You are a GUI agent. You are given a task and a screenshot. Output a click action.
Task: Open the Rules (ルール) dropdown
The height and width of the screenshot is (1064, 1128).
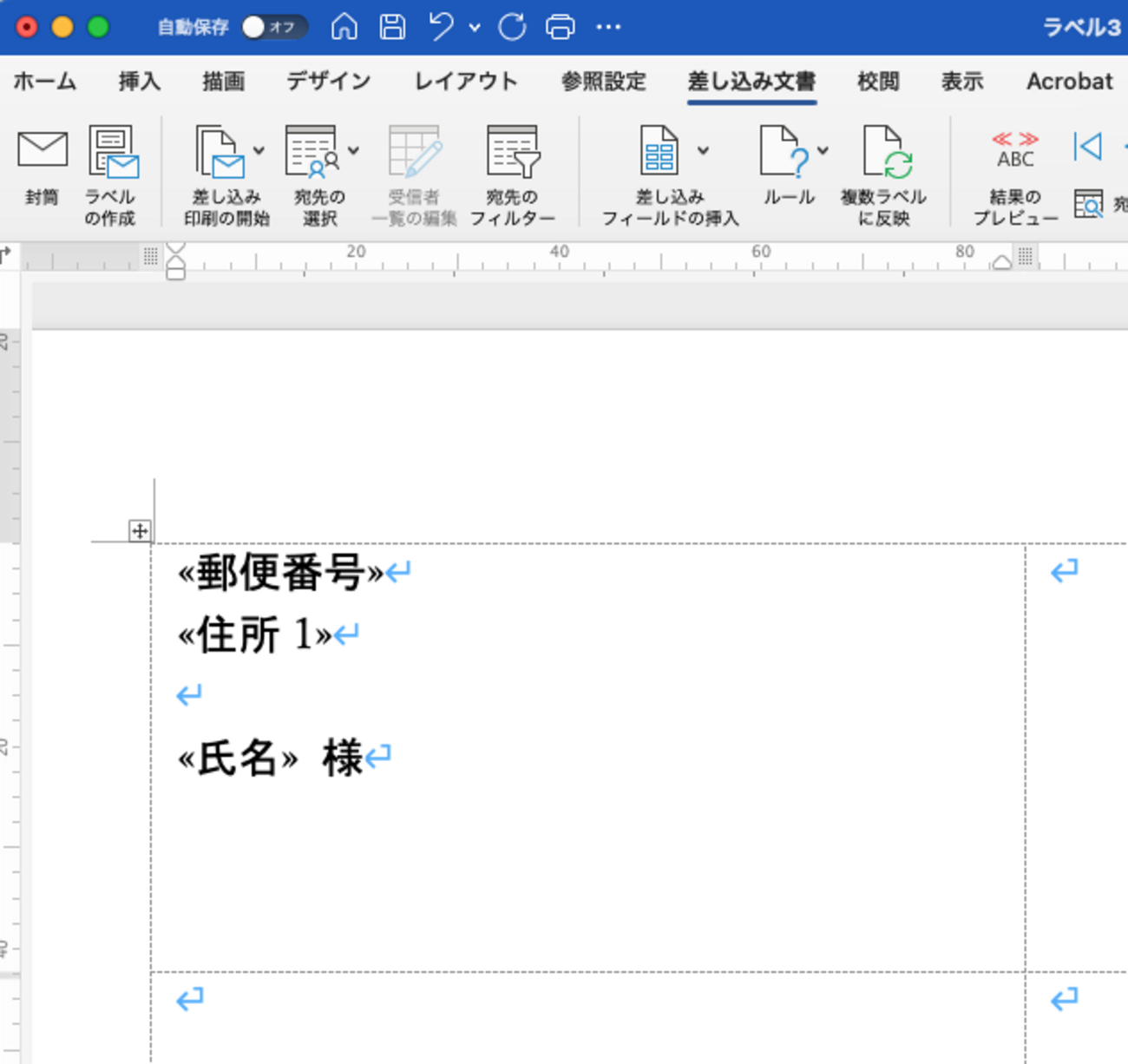click(x=822, y=151)
